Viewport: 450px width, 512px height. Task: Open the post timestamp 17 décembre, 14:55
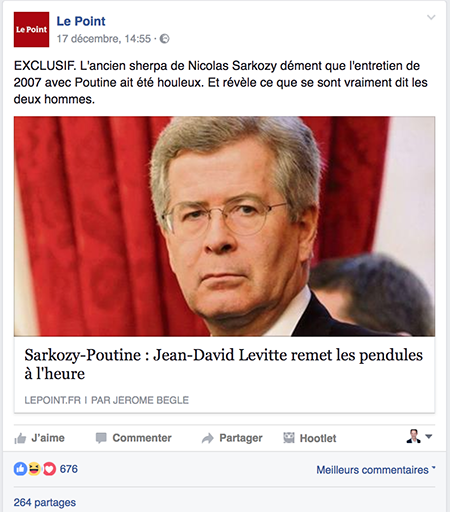point(104,39)
